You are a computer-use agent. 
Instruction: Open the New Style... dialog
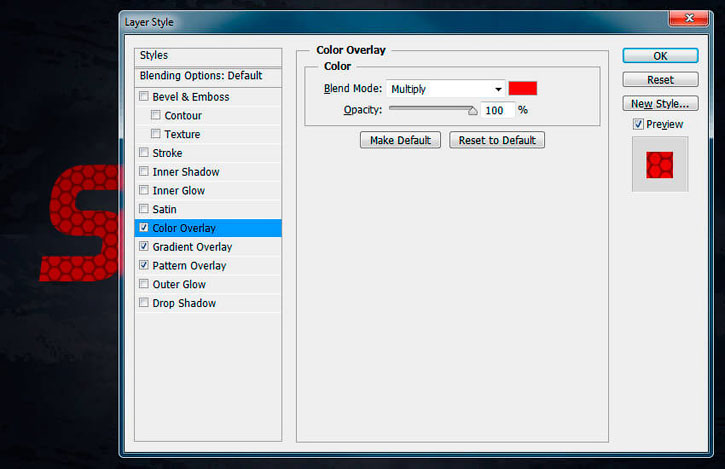[660, 104]
